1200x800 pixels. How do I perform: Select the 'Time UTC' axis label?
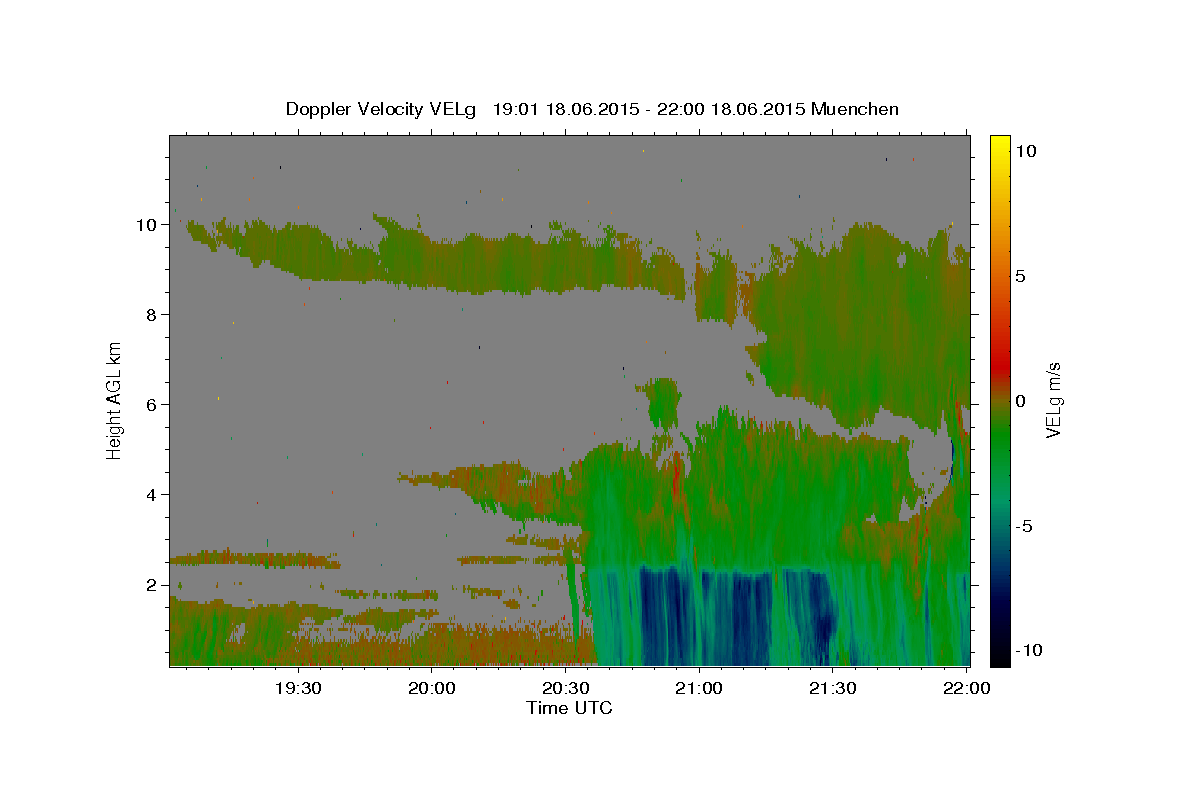569,708
